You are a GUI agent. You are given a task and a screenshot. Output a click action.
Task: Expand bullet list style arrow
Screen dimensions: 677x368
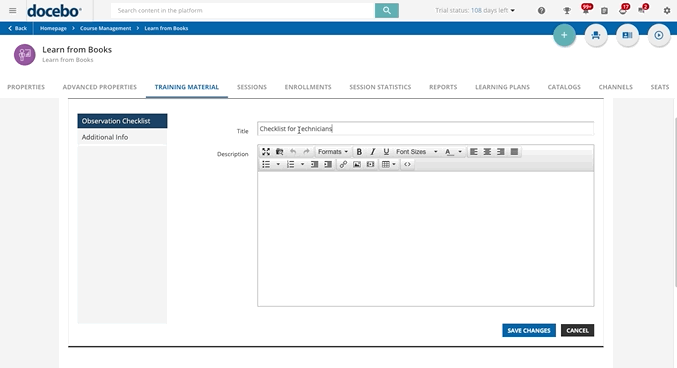(x=278, y=164)
